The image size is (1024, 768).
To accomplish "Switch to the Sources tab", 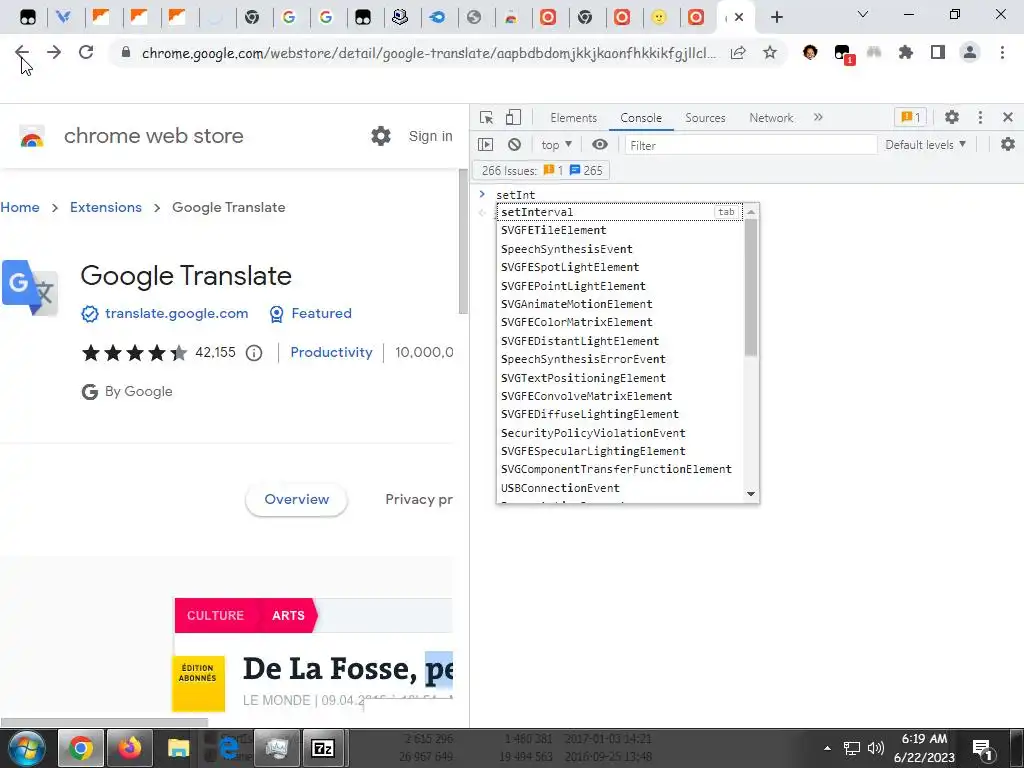I will coord(705,118).
